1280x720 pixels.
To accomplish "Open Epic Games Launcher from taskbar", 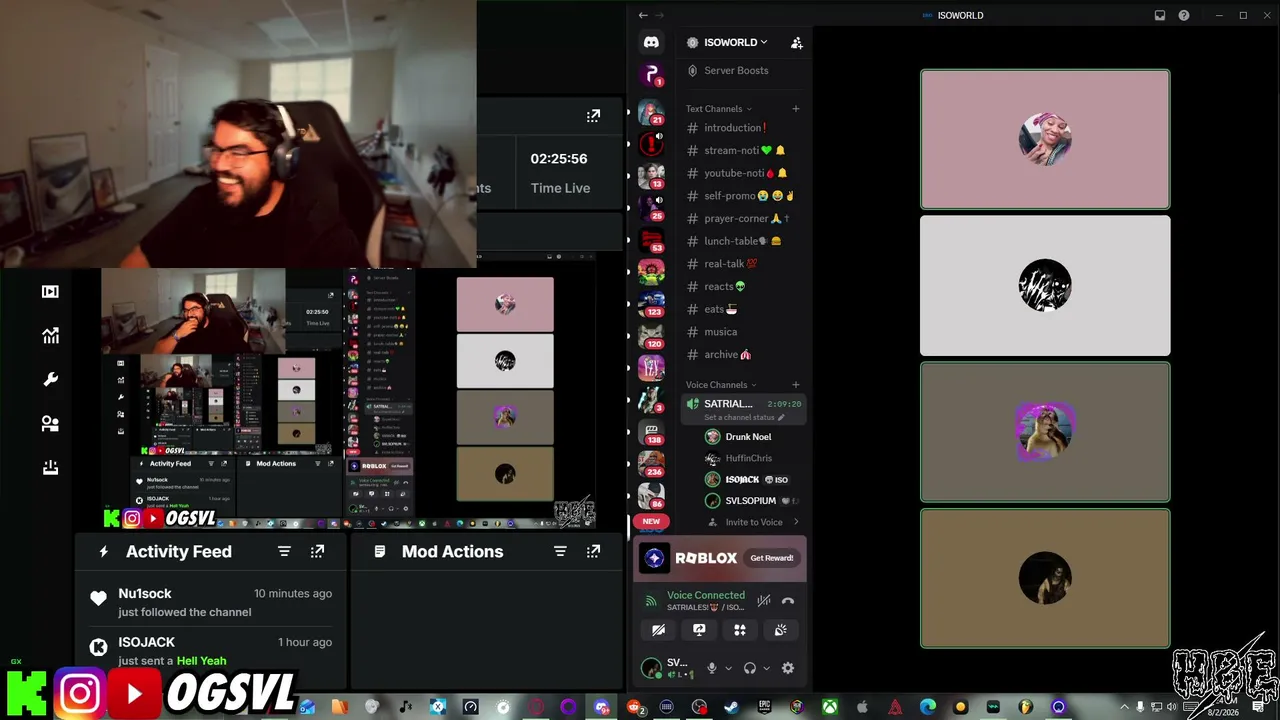I will click(765, 707).
